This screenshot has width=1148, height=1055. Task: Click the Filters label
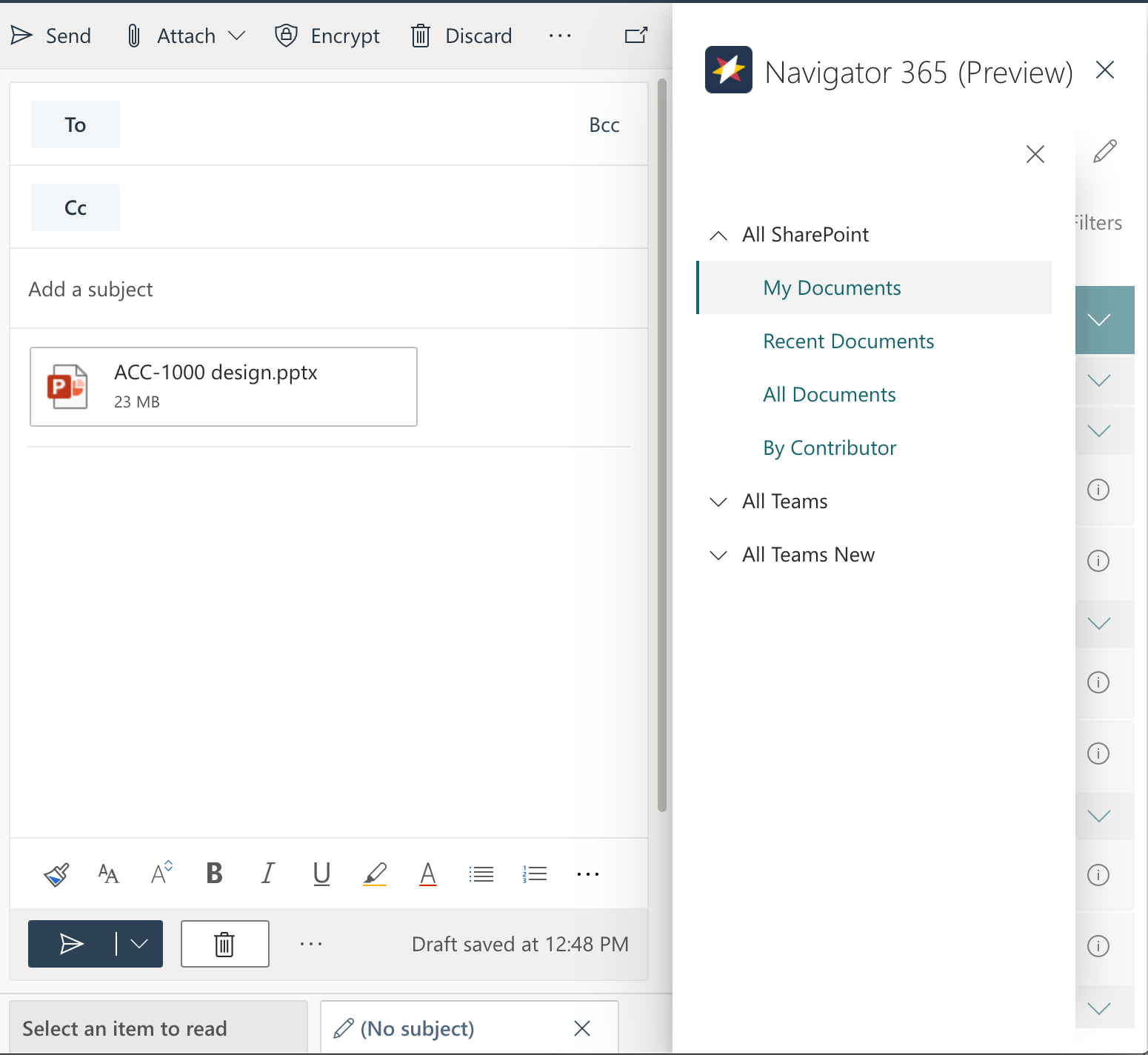pyautogui.click(x=1099, y=223)
